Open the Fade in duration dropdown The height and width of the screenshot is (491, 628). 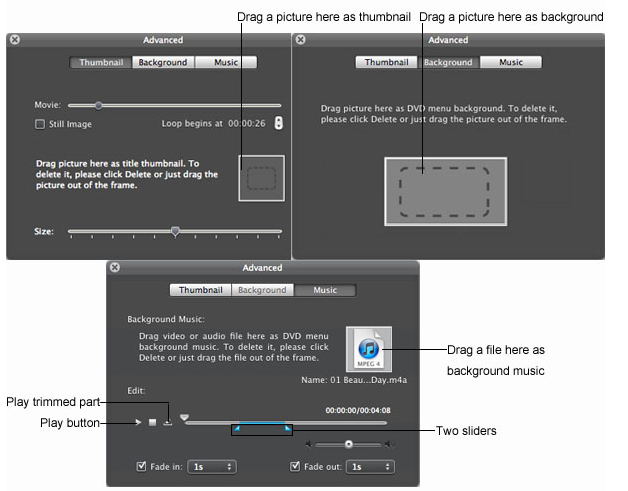[x=214, y=466]
